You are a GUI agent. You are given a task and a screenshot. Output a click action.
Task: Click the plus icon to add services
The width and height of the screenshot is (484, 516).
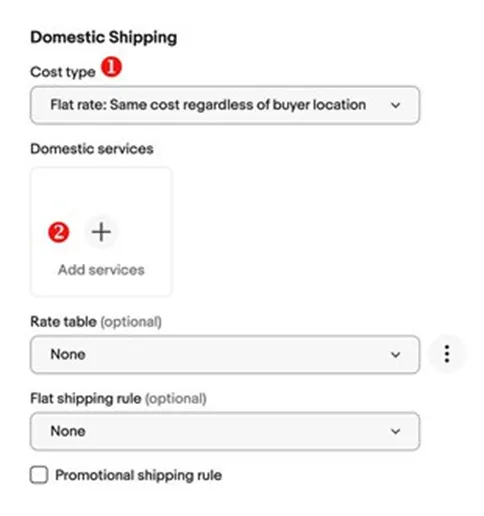tap(101, 232)
